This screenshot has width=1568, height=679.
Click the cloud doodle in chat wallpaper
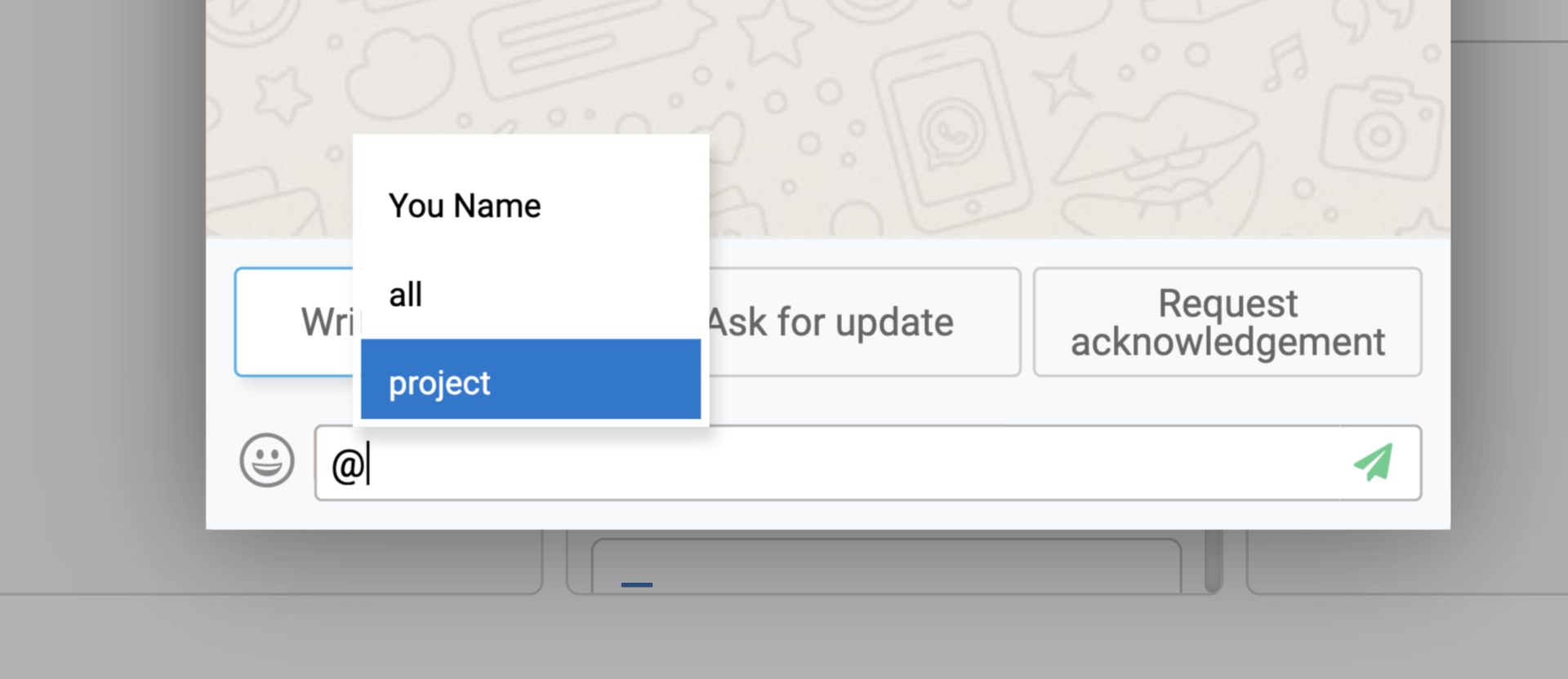[x=399, y=73]
